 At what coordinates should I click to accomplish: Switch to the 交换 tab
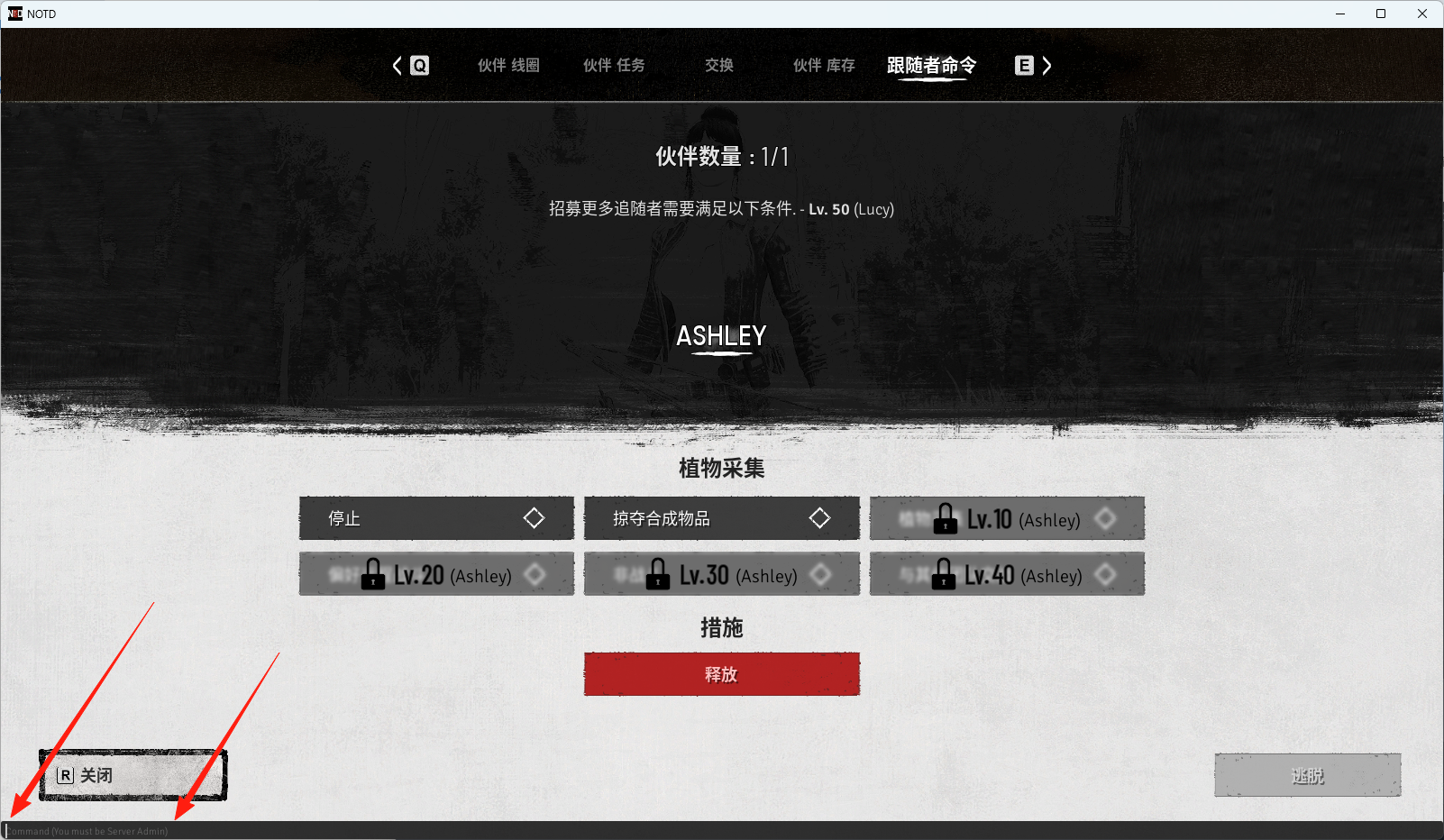point(719,66)
